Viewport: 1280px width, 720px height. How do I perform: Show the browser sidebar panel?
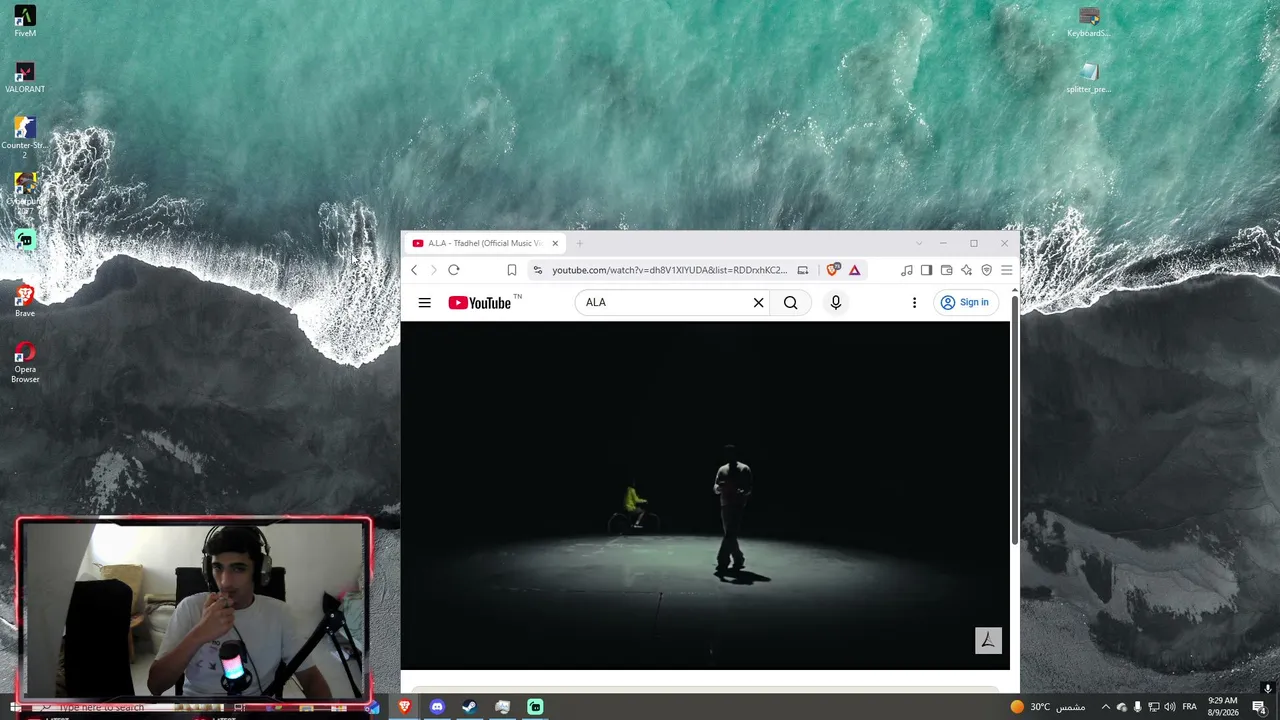coord(927,270)
